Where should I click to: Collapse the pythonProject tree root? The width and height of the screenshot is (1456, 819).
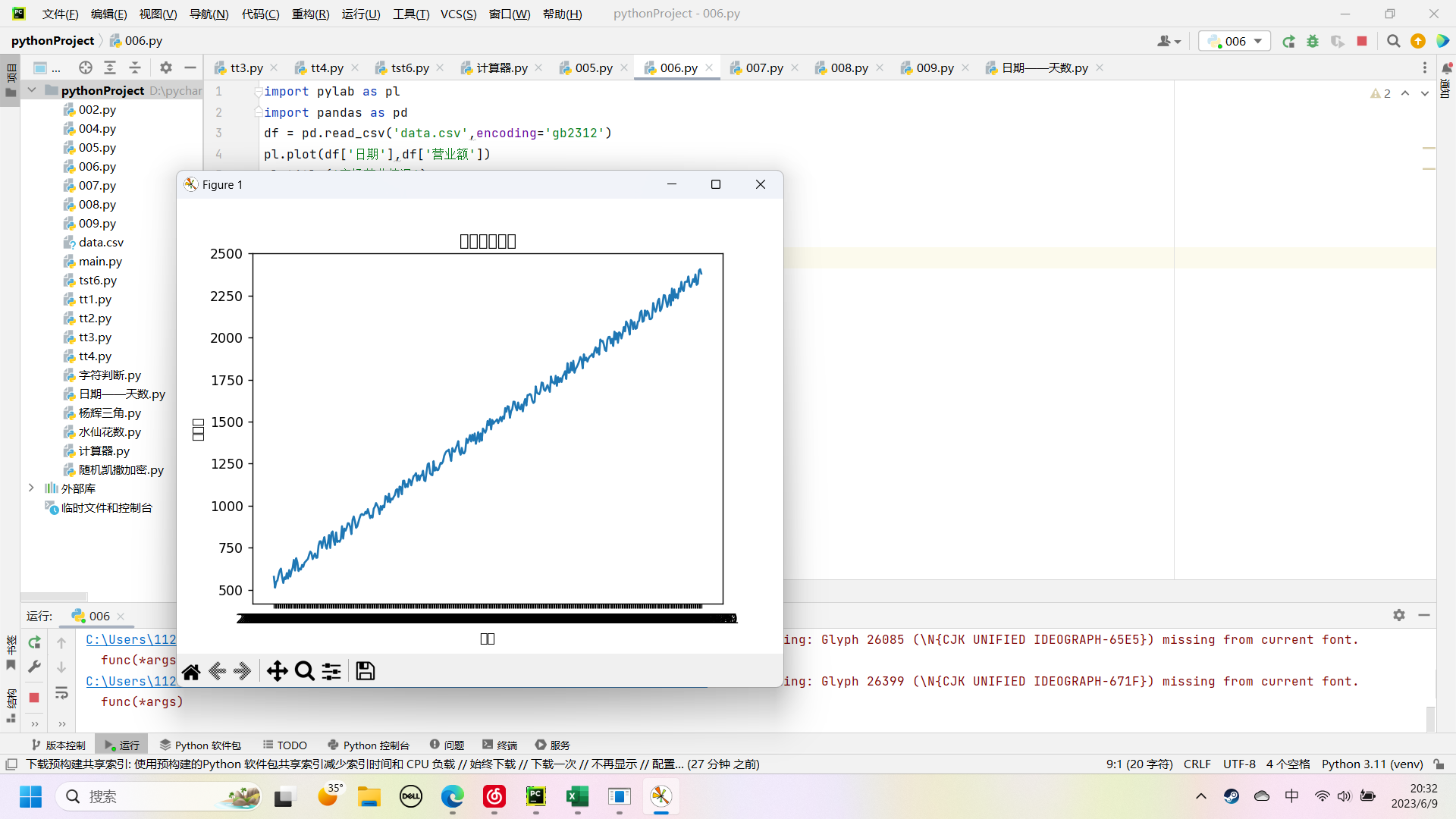click(x=32, y=90)
